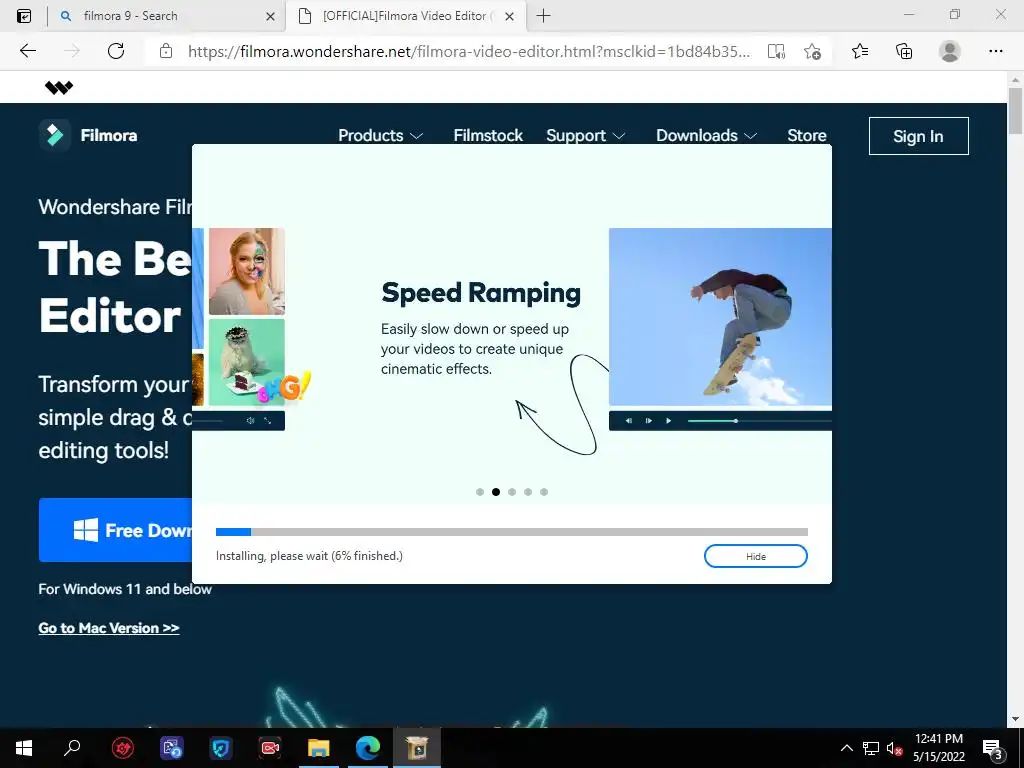Screen dimensions: 1024x768
Task: Click the Hide button in installer
Action: pyautogui.click(x=756, y=556)
